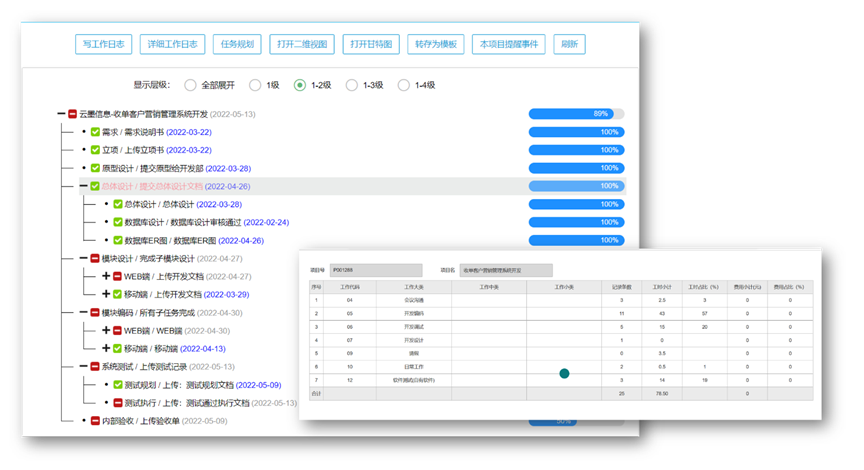Click red status icon beside 内部验收 / 上传验收单
This screenshot has height=470, width=864.
pos(95,421)
